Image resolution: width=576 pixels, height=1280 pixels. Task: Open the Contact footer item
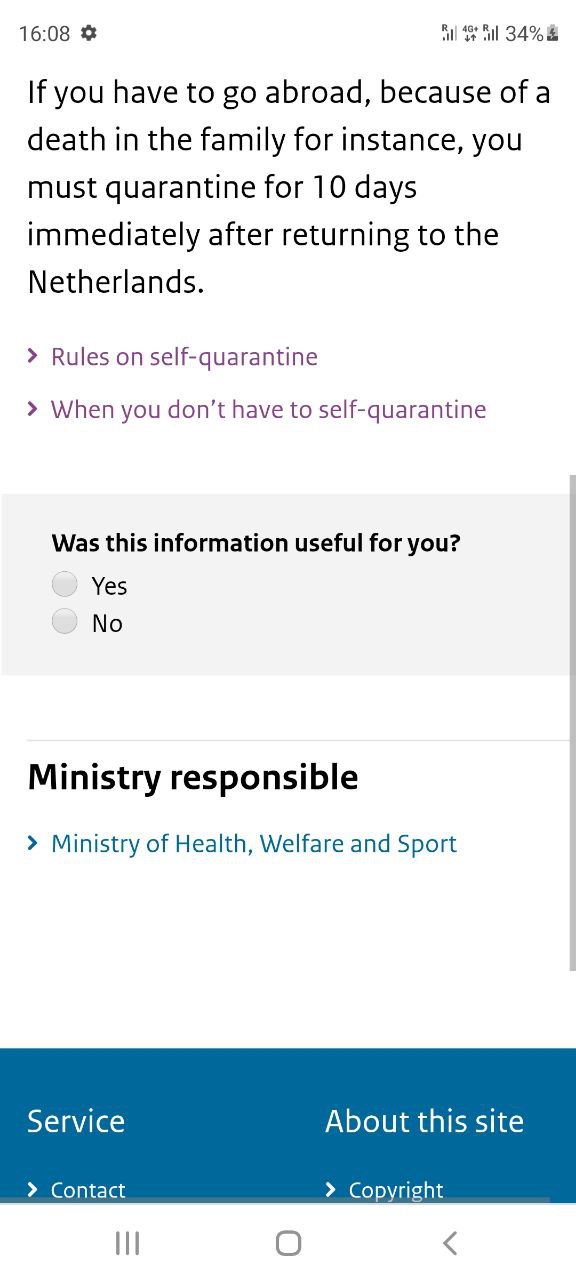[88, 1190]
